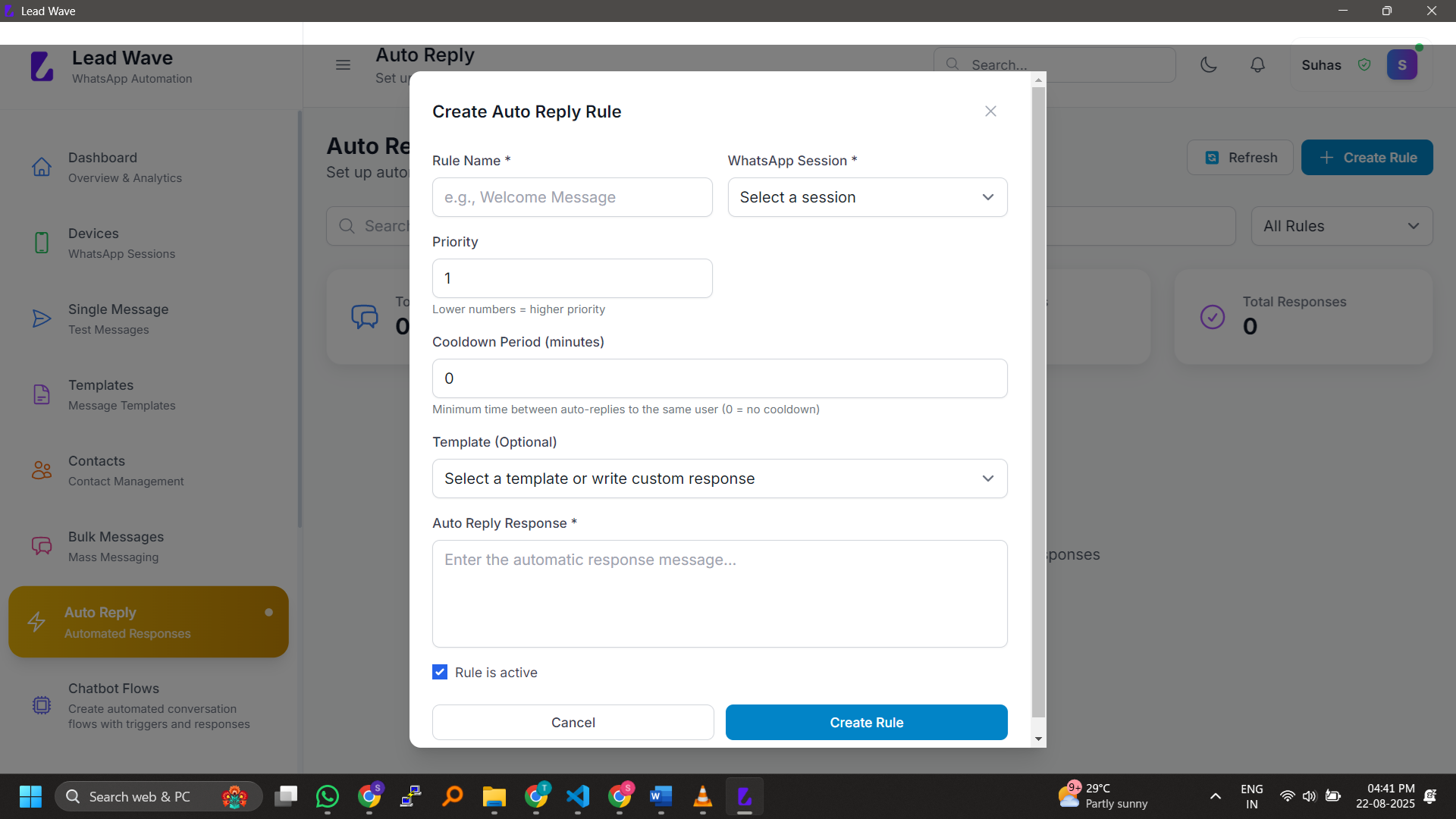Image resolution: width=1456 pixels, height=819 pixels.
Task: Navigate to Bulk Messages section
Action: pos(116,546)
